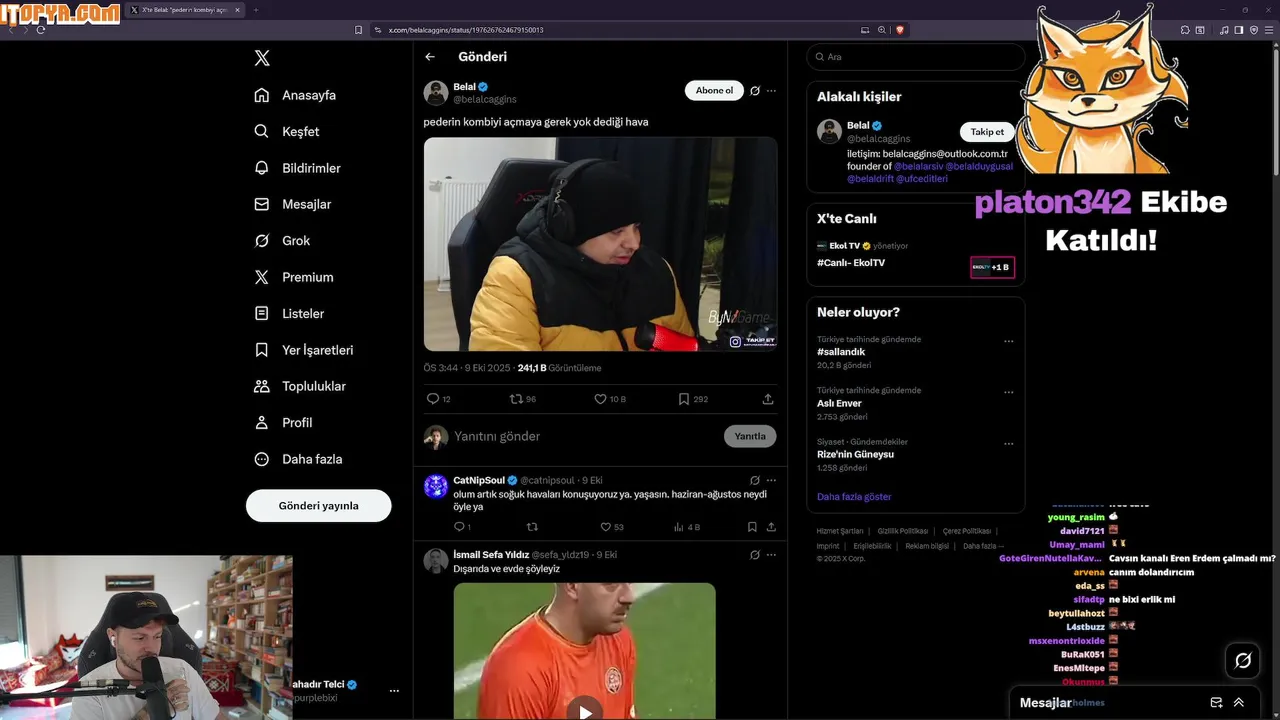The width and height of the screenshot is (1280, 720).
Task: Click Brave shields icon in address bar
Action: point(900,30)
